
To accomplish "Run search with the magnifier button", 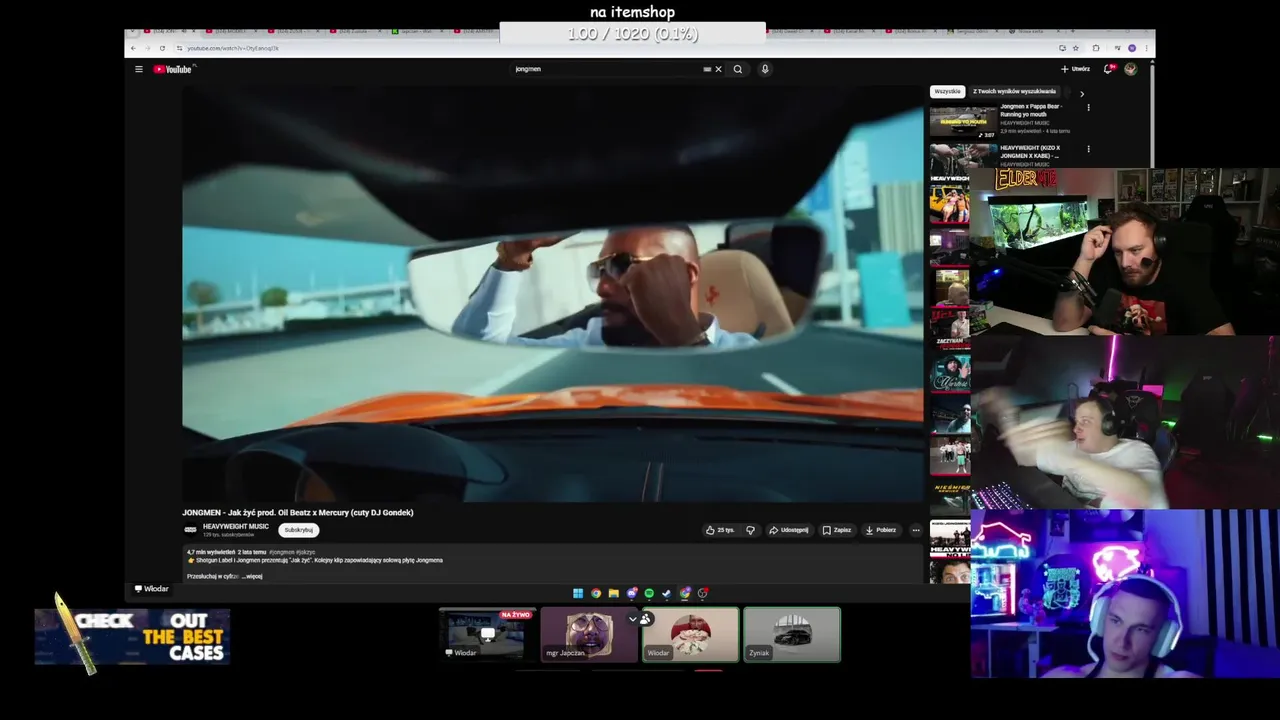I will tap(738, 69).
